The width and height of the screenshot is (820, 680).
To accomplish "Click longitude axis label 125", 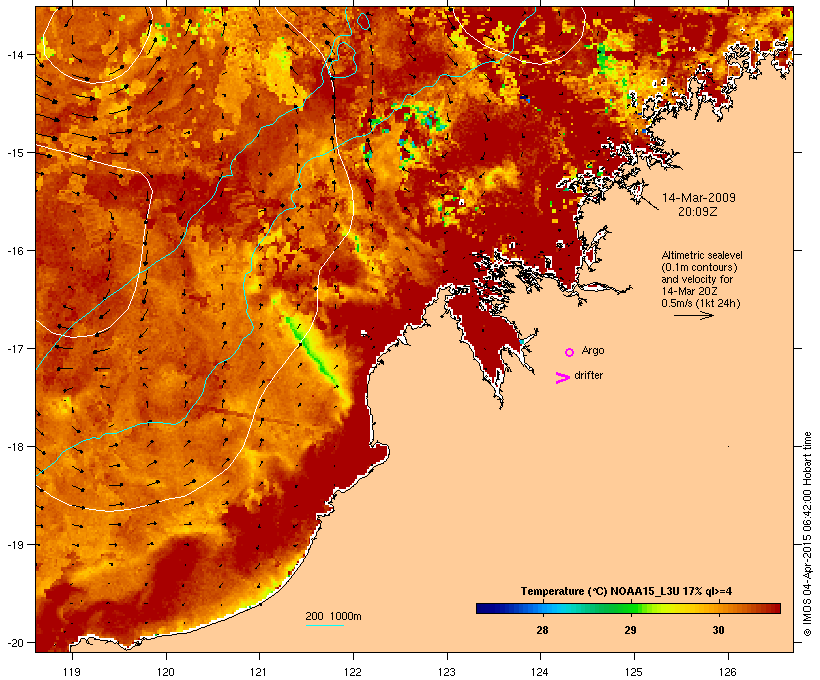I will tap(634, 672).
